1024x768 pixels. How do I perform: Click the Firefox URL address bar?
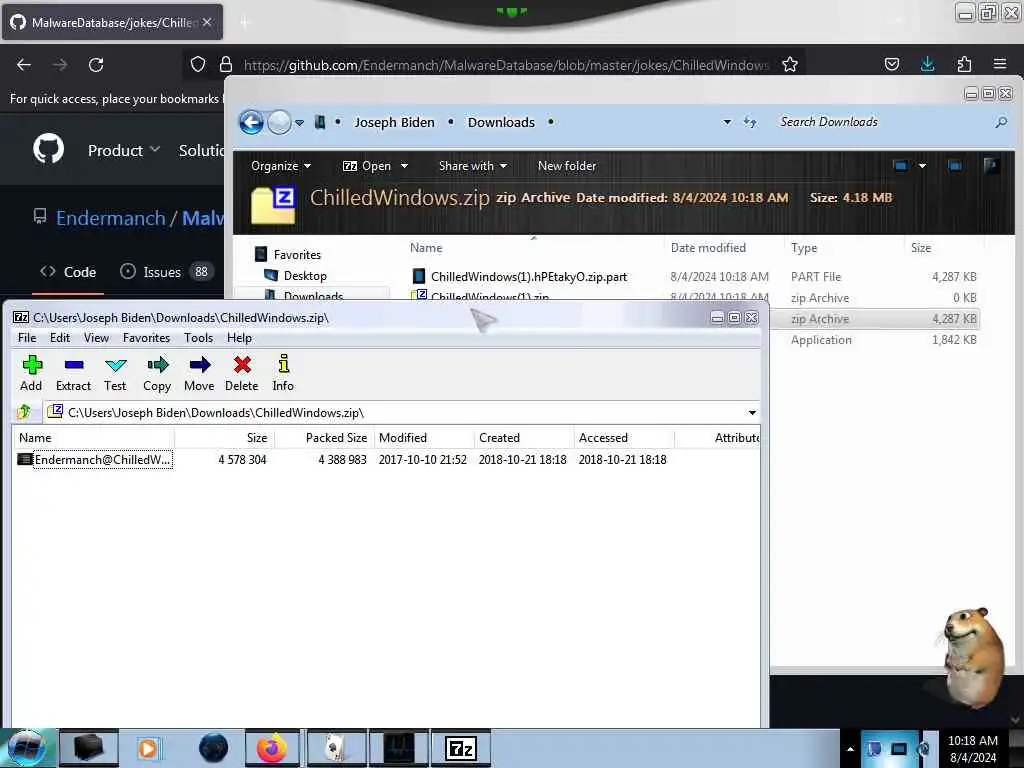click(506, 65)
